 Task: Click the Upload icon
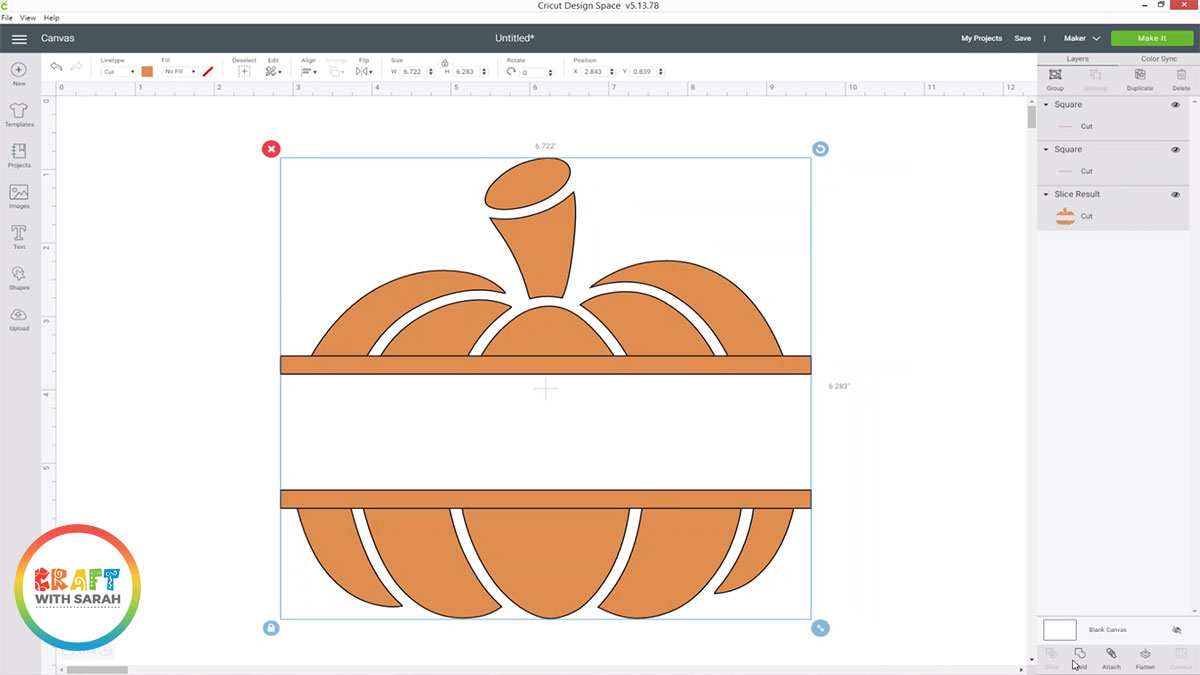point(19,317)
